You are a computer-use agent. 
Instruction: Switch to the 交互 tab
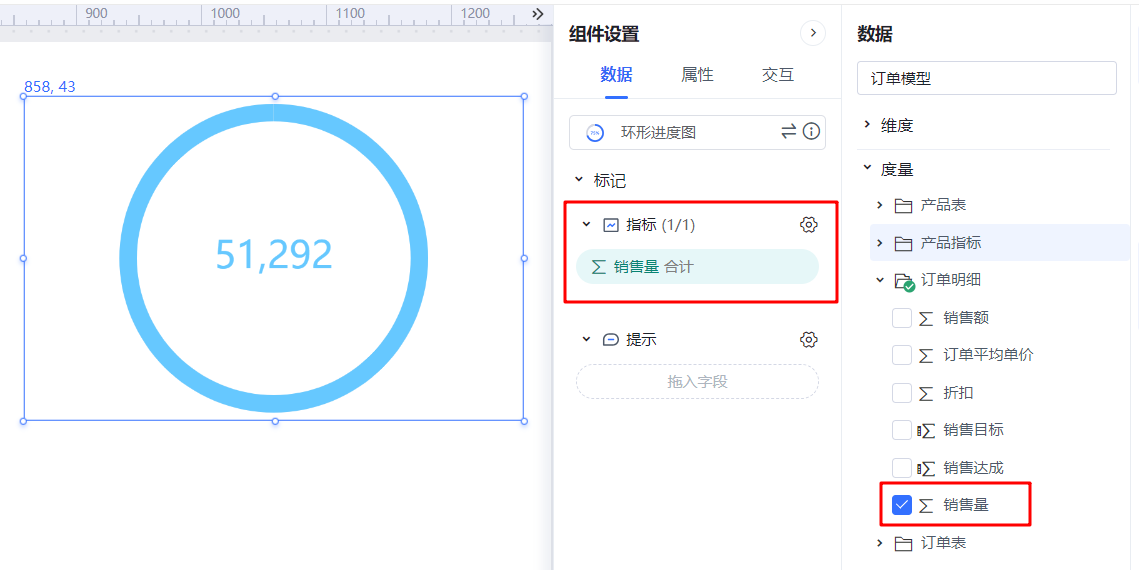(778, 75)
